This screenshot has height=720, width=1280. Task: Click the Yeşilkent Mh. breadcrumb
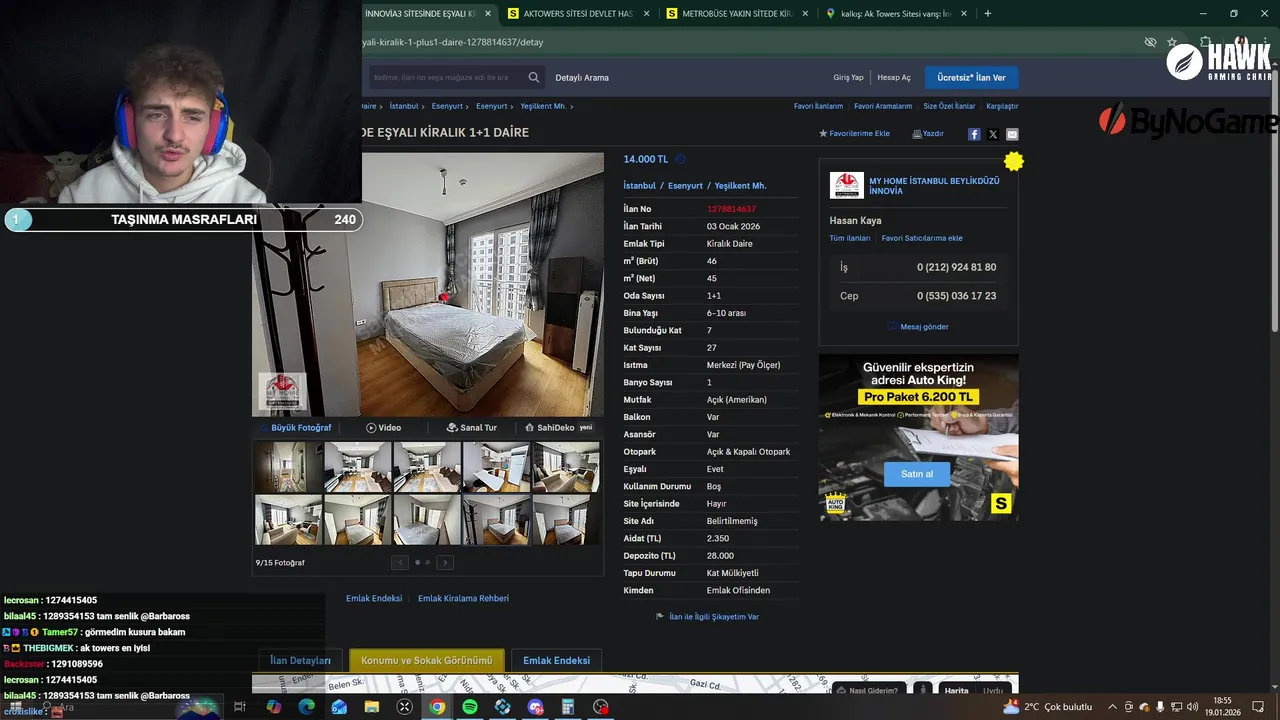point(544,106)
